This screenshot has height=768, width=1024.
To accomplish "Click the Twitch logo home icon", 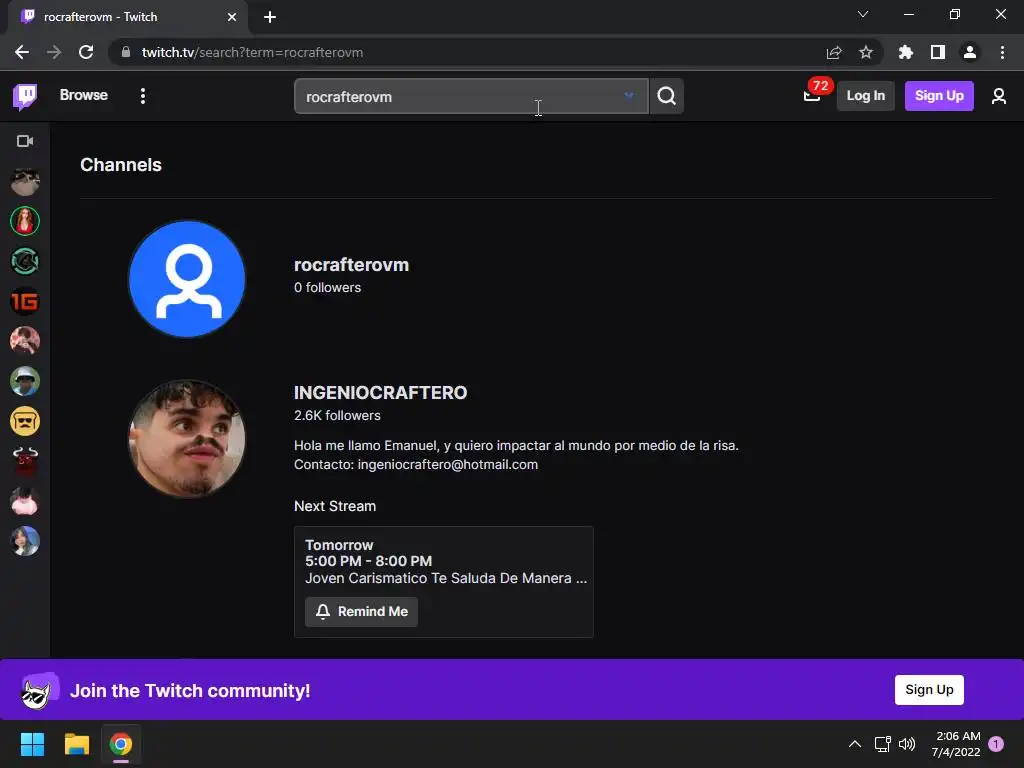I will coord(25,96).
